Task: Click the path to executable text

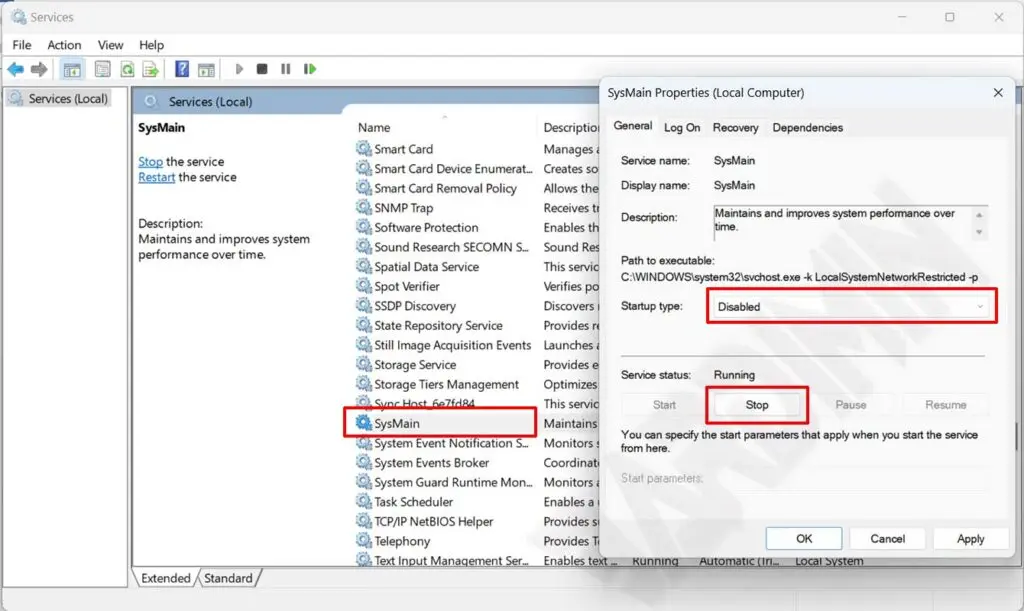Action: [x=799, y=277]
